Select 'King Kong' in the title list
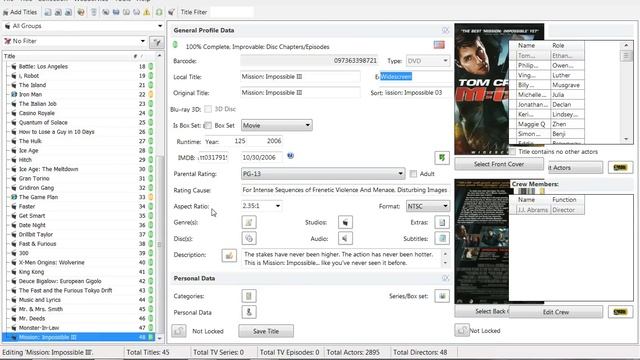Image resolution: width=640 pixels, height=360 pixels. [31, 272]
